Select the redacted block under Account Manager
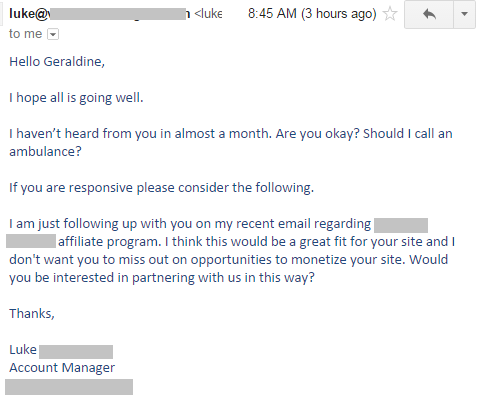 point(69,387)
